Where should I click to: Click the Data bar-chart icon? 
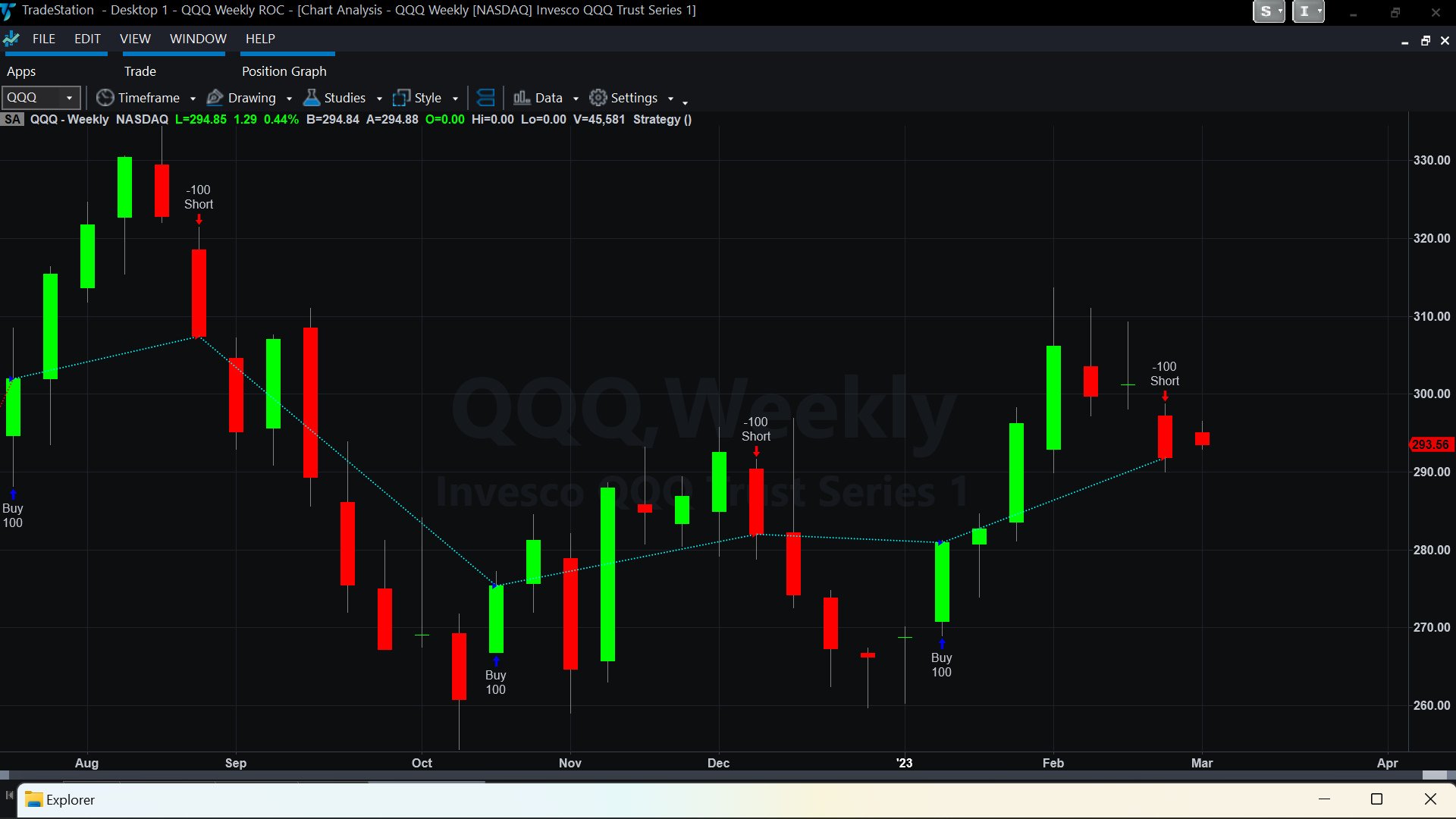click(522, 98)
